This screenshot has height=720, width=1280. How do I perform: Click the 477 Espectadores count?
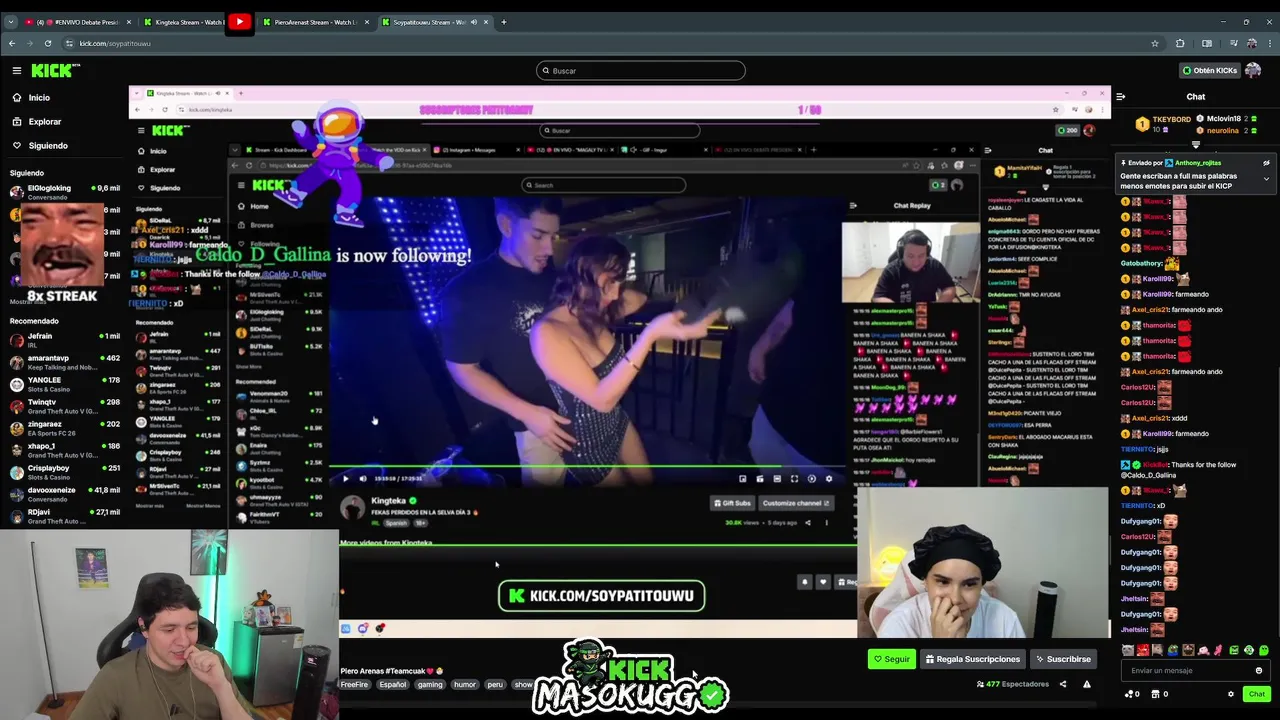1013,684
